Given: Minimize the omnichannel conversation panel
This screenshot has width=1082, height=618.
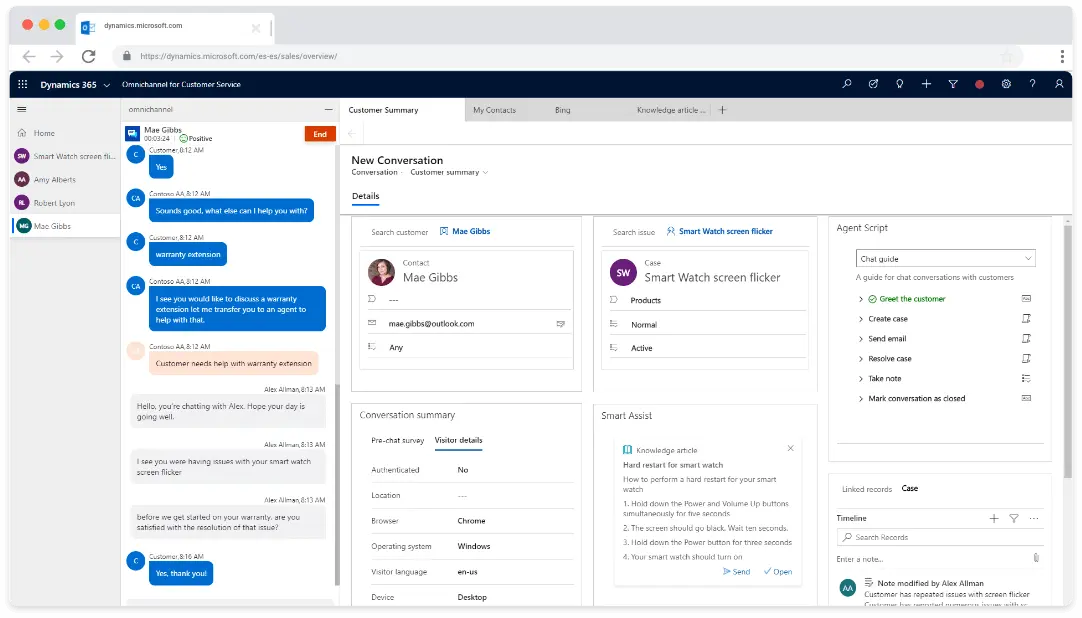Looking at the screenshot, I should click(328, 110).
